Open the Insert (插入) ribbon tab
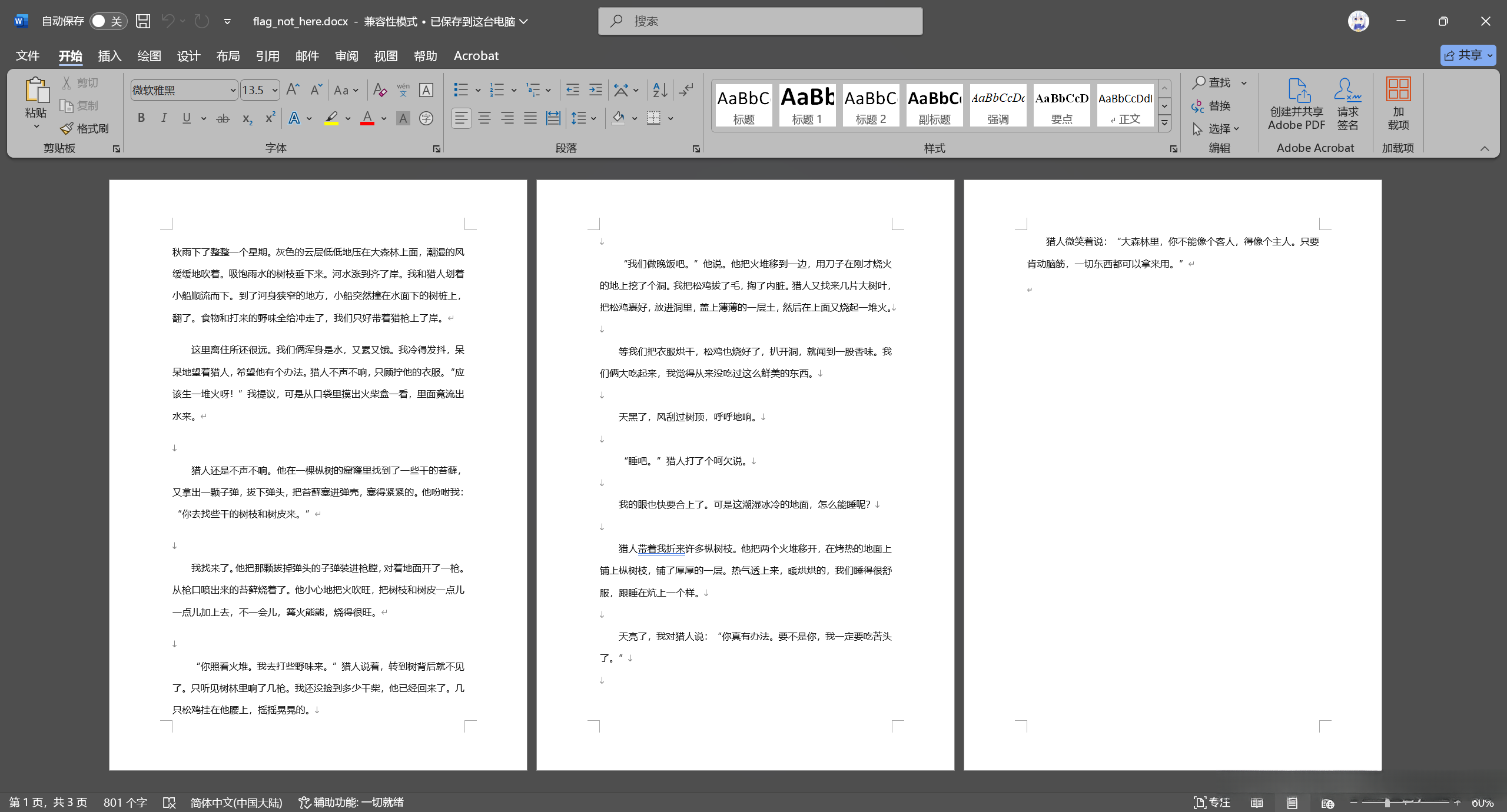This screenshot has width=1507, height=812. 109,56
